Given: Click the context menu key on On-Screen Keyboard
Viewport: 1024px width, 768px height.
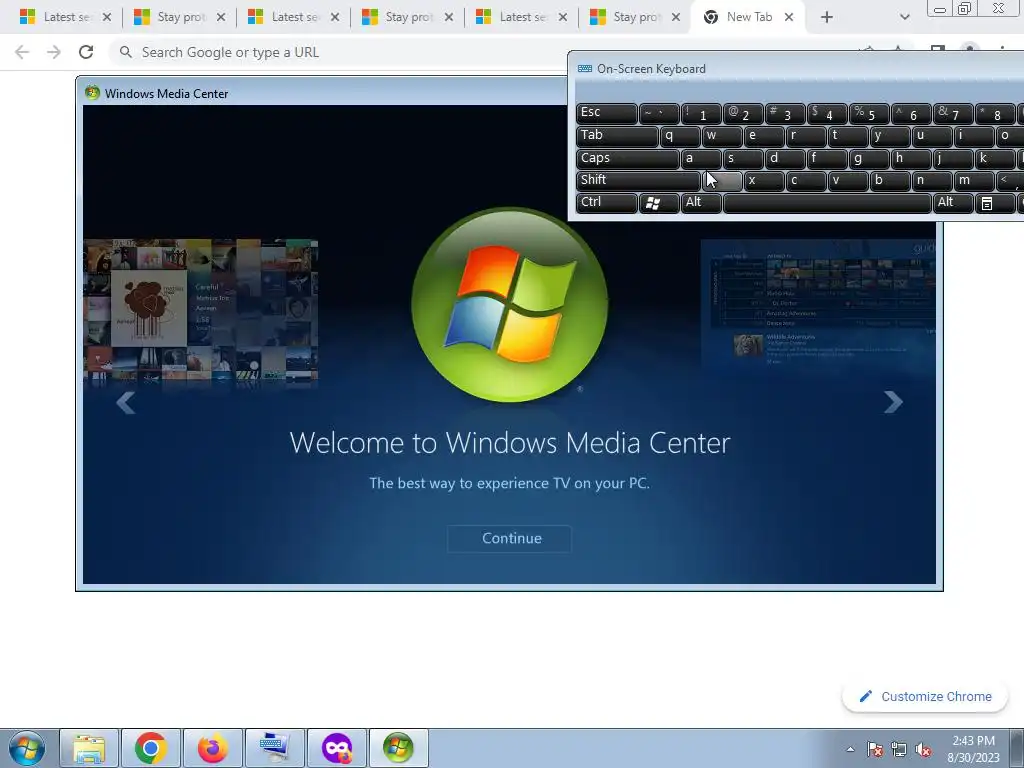Looking at the screenshot, I should click(995, 202).
